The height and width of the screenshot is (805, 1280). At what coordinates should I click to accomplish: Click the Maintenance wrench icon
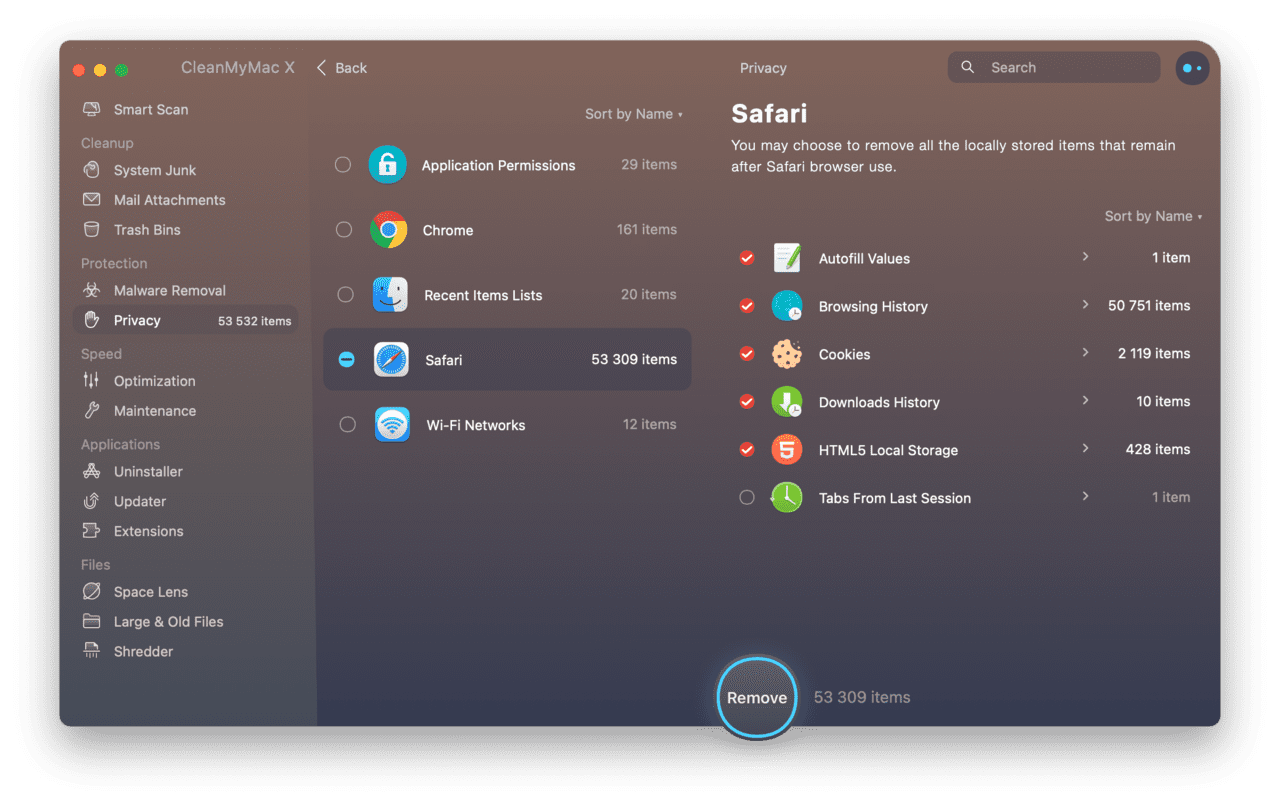pyautogui.click(x=92, y=411)
